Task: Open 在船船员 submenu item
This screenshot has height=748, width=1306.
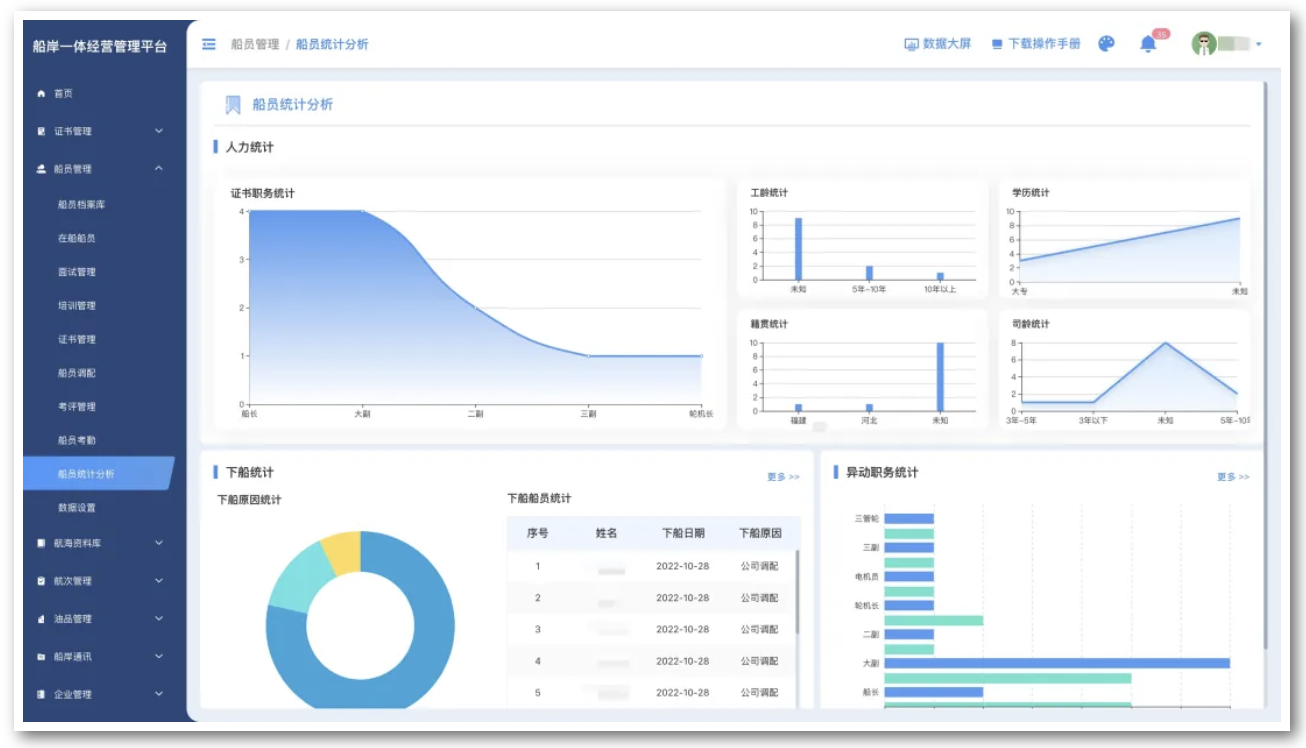Action: [77, 238]
